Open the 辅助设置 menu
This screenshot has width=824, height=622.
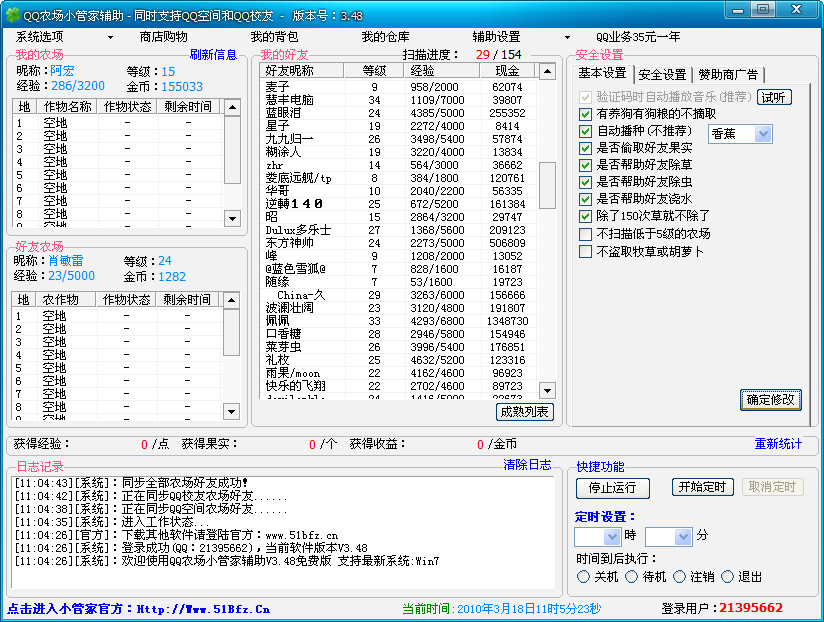pyautogui.click(x=496, y=37)
